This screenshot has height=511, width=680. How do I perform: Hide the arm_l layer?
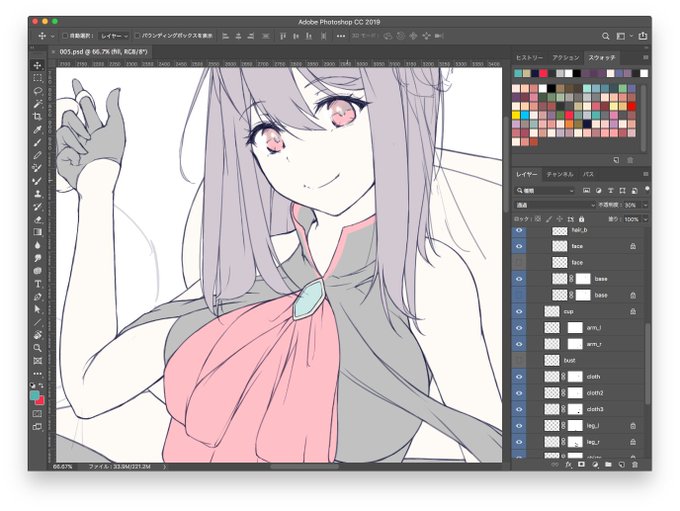pyautogui.click(x=519, y=328)
